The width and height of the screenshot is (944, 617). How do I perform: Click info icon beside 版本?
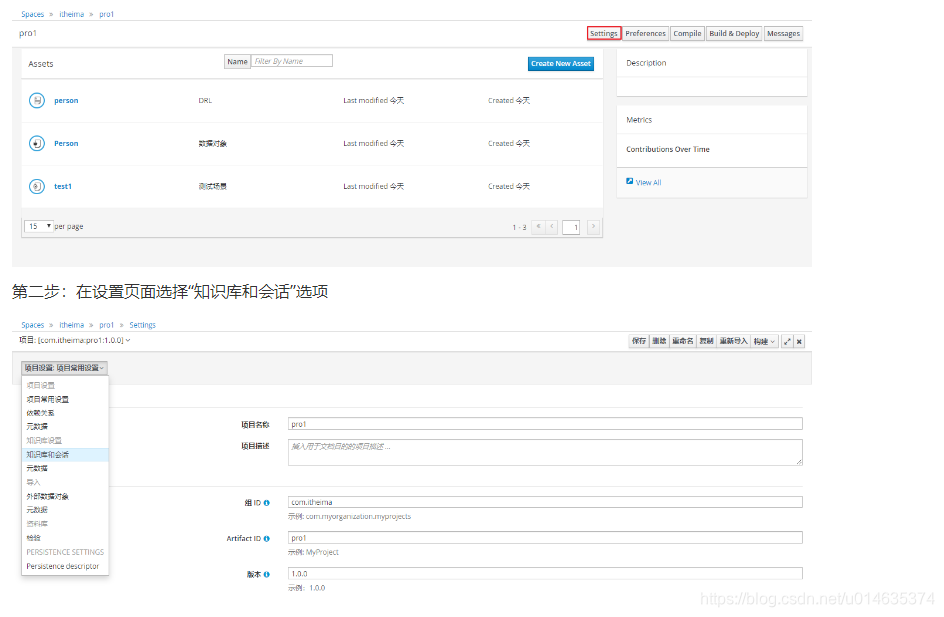267,574
